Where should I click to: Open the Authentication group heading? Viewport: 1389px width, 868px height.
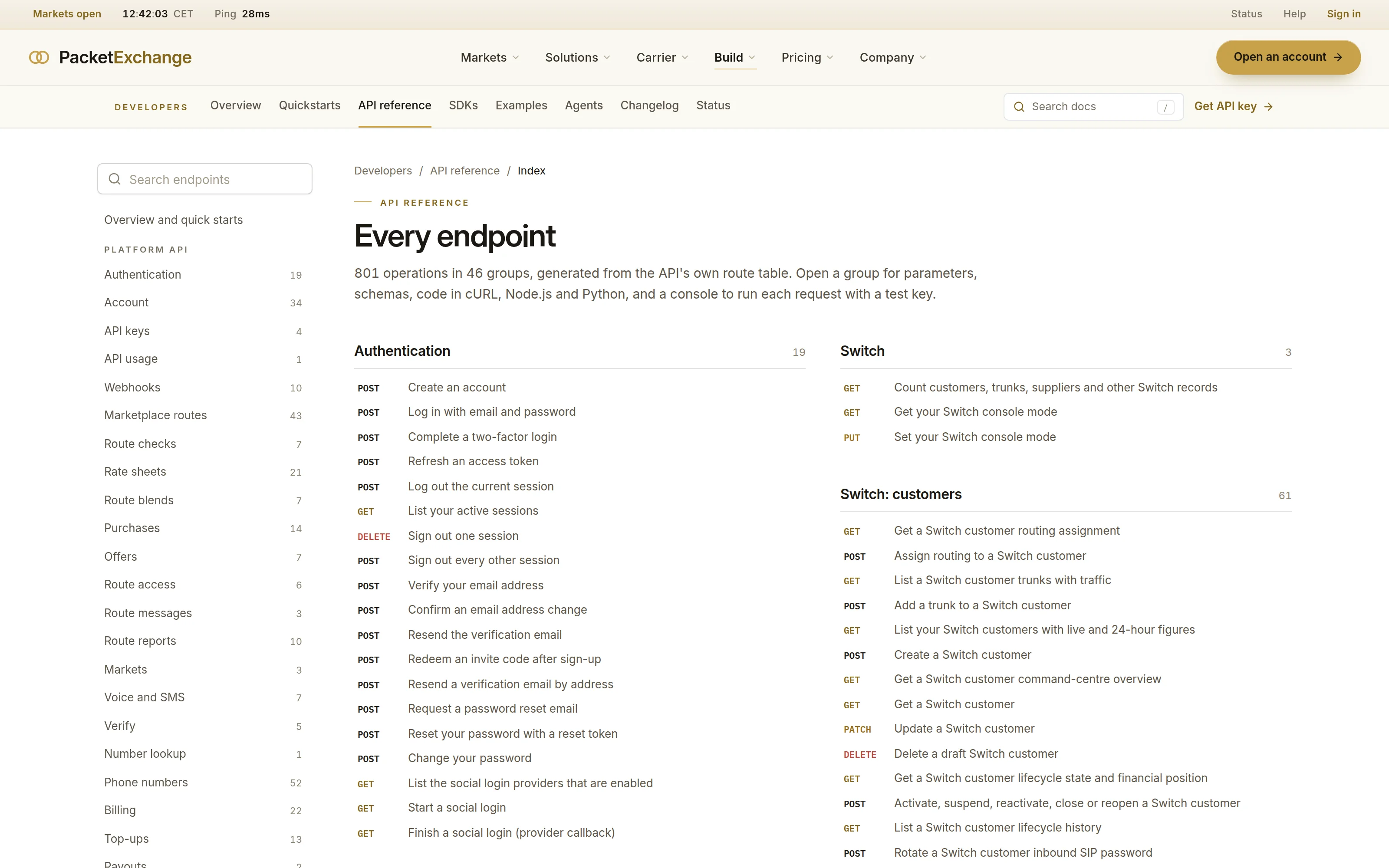coord(402,352)
